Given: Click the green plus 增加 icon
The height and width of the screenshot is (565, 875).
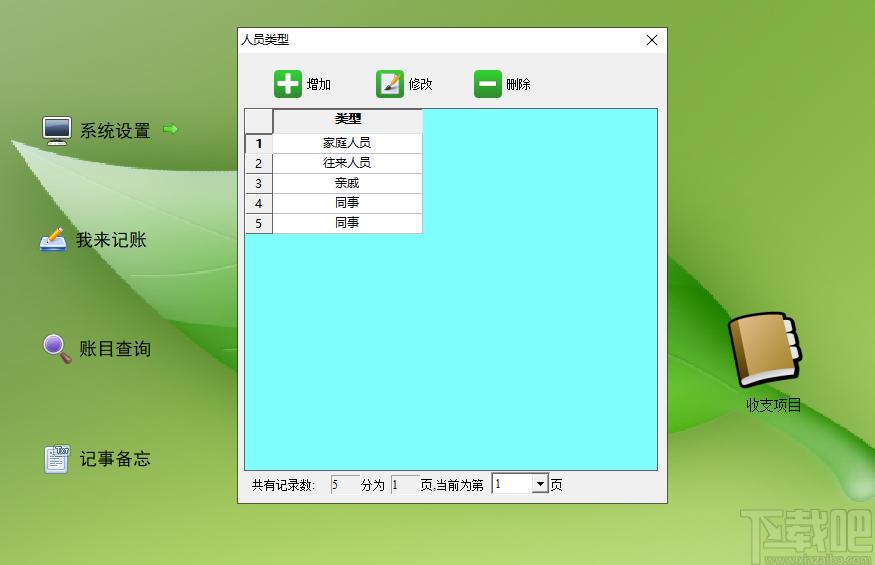Looking at the screenshot, I should (x=288, y=84).
